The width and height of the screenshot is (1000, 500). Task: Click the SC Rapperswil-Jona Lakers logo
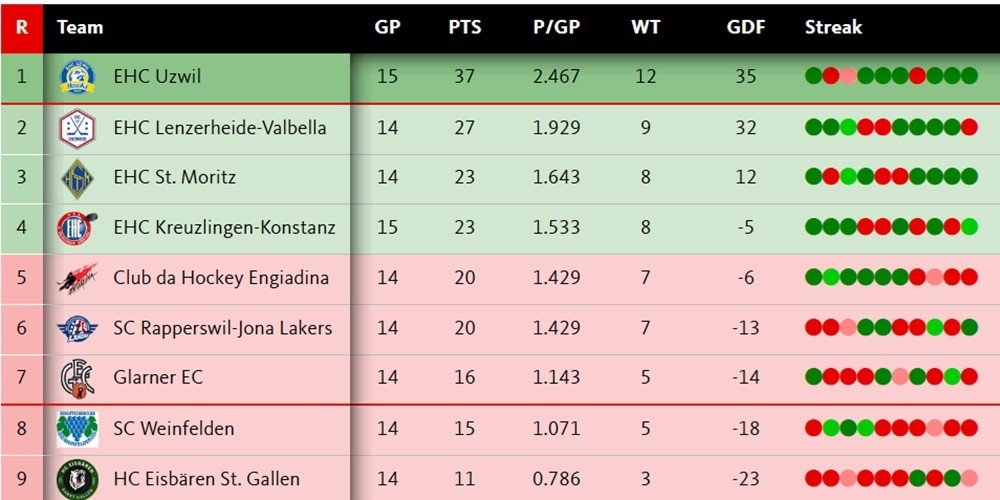(77, 328)
